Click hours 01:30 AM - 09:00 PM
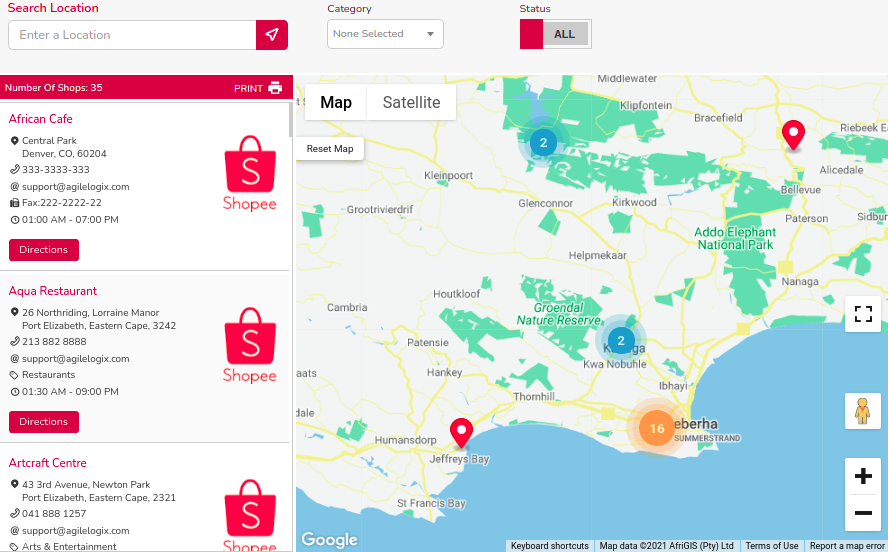This screenshot has height=552, width=888. (70, 392)
